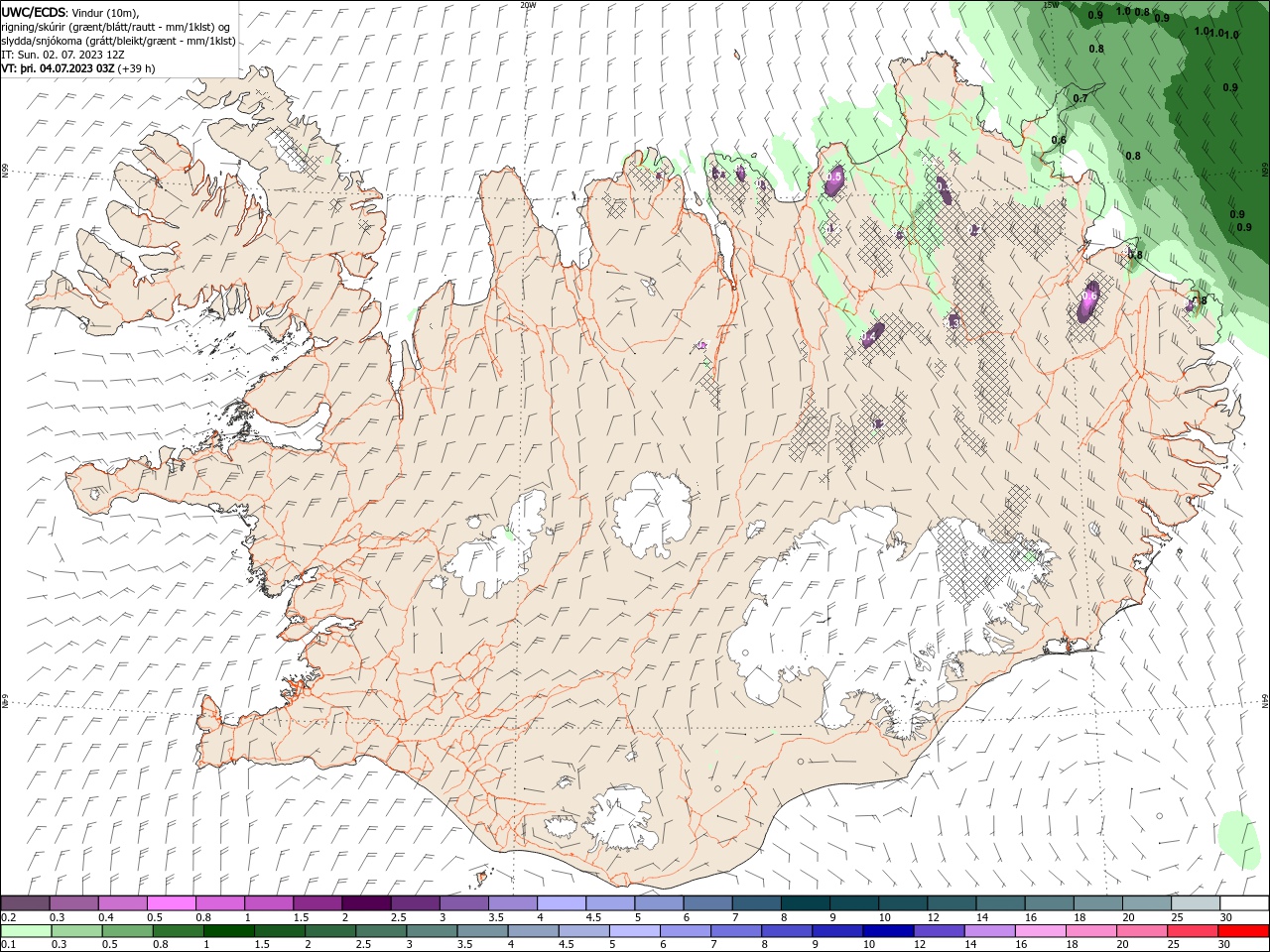
Task: Choose the pale pink 16 rain-scale swatch
Action: tap(1040, 931)
